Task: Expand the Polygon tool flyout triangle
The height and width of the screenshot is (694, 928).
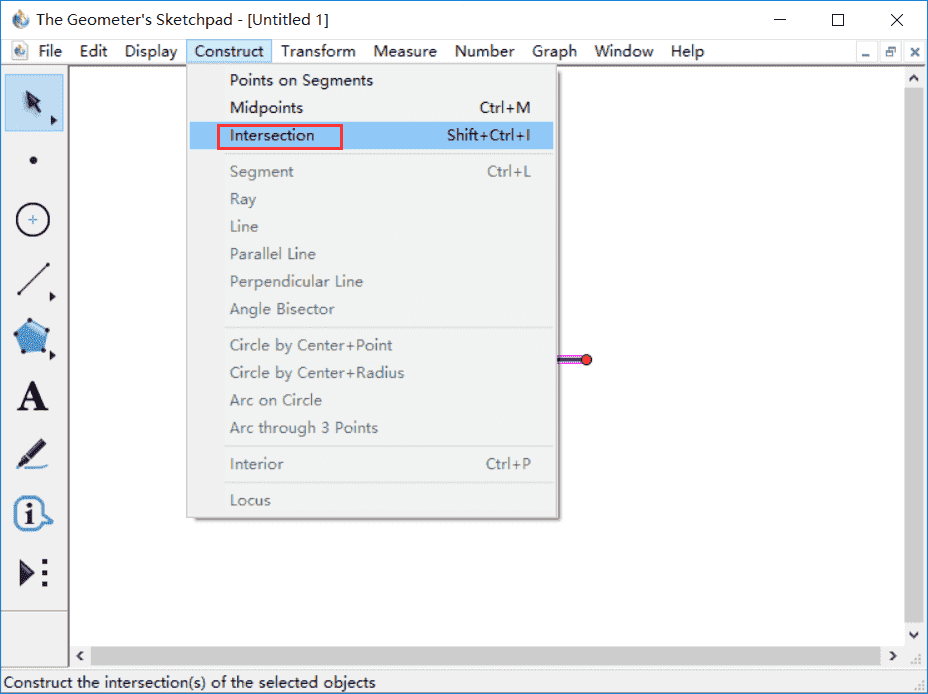Action: [53, 355]
